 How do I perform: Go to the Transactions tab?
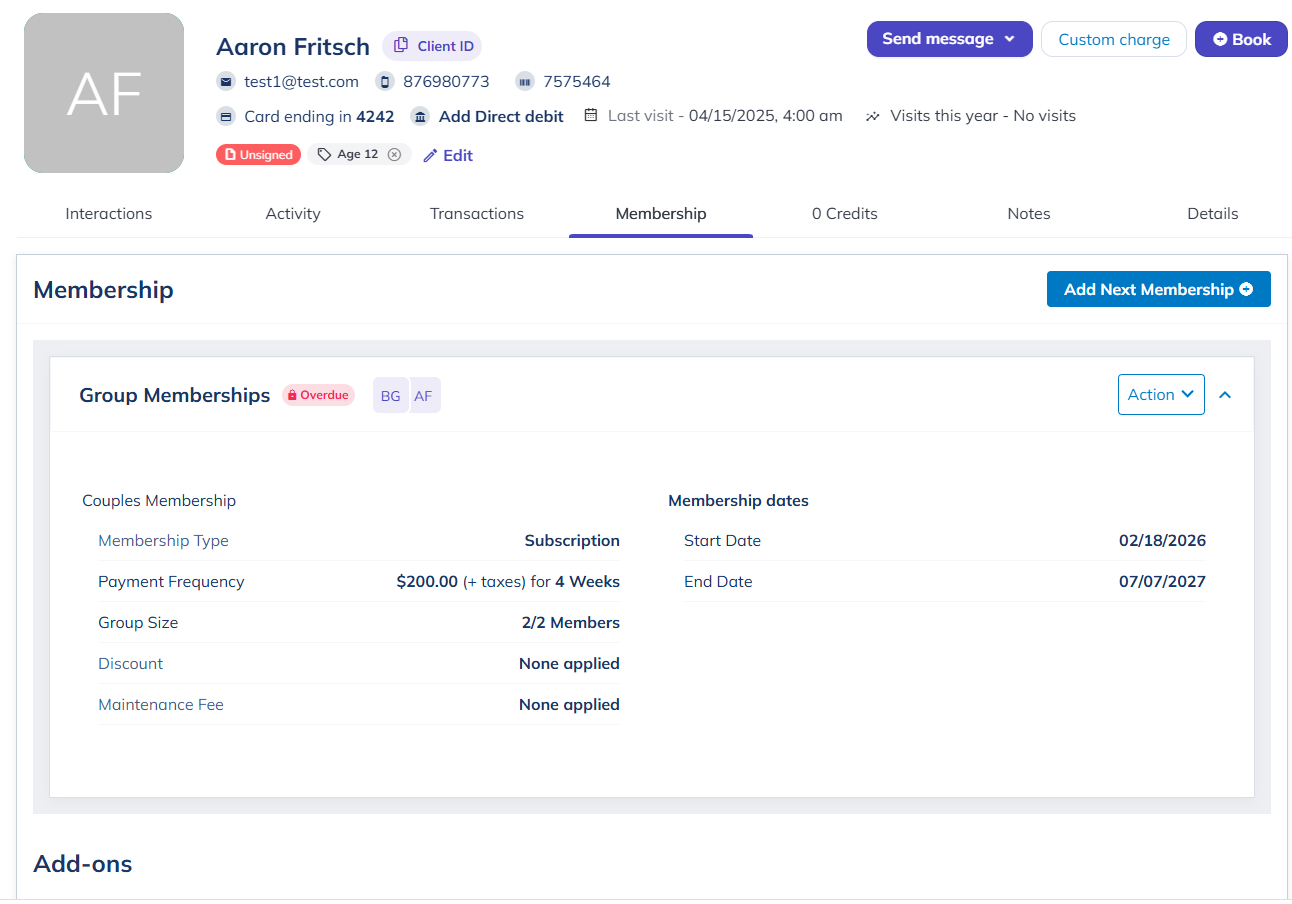coord(477,214)
